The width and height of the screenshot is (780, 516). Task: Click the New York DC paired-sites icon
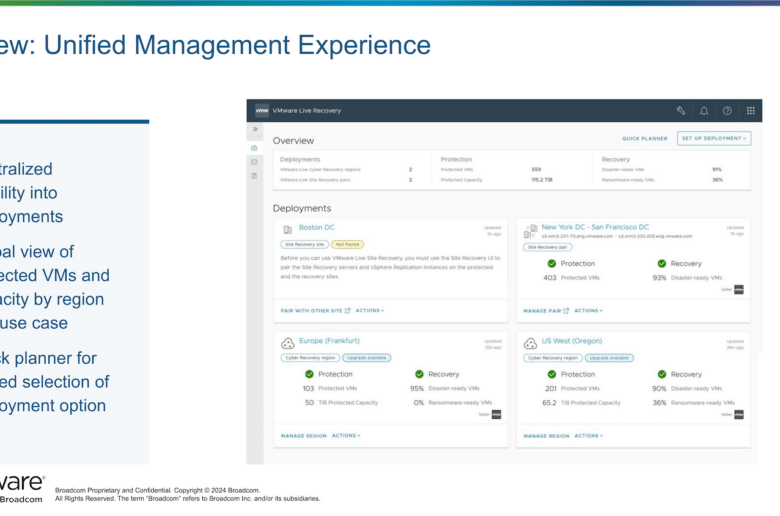[x=531, y=230]
